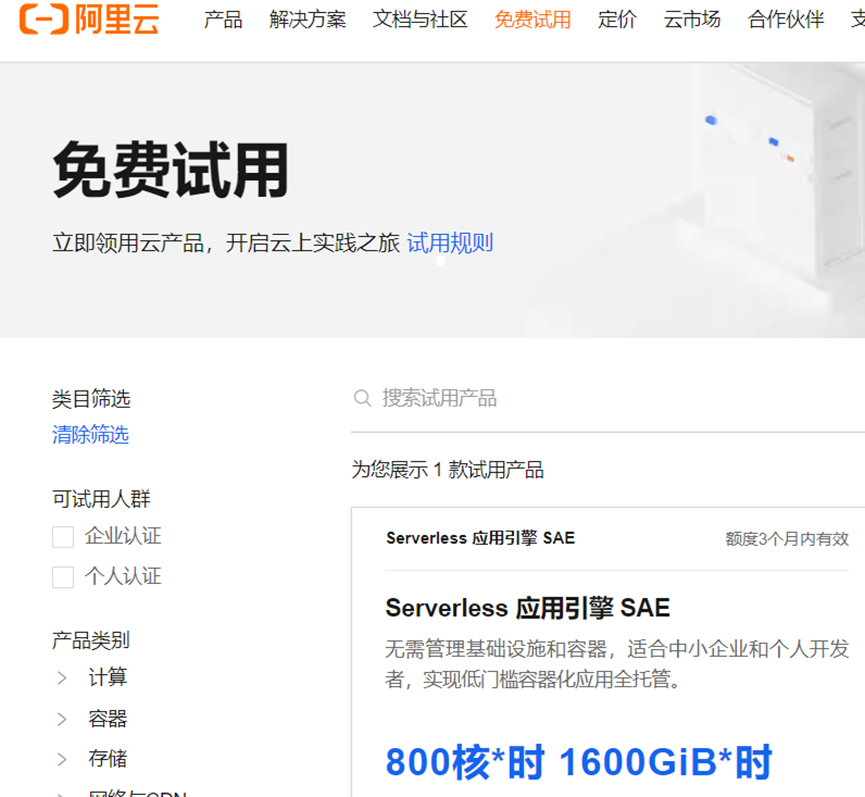This screenshot has width=865, height=797.
Task: Select the 容器 product category
Action: [x=108, y=718]
